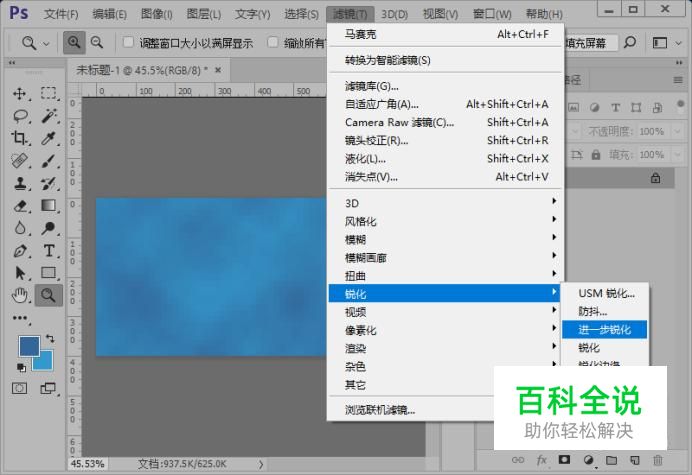
Task: Open status bar info arrow
Action: click(x=261, y=464)
